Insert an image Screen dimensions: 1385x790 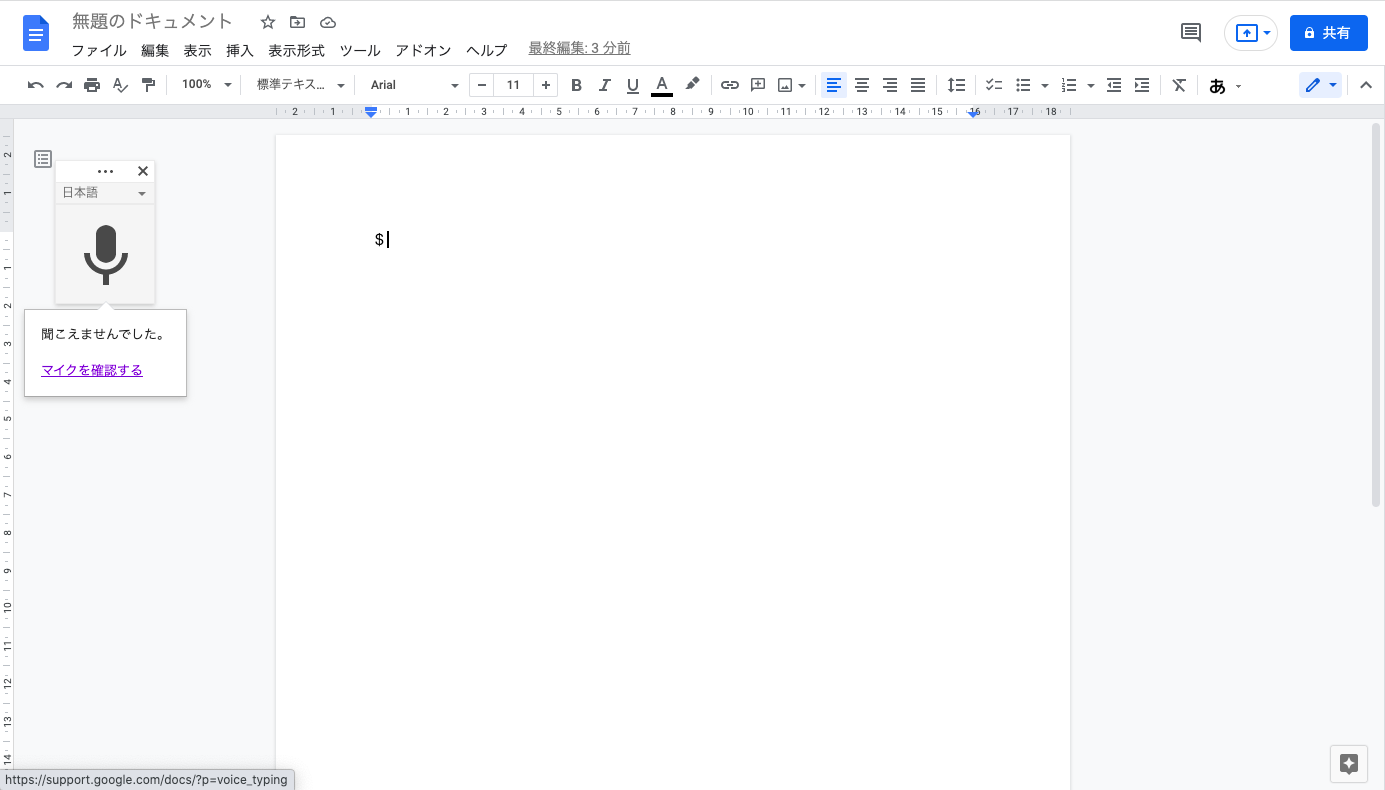(786, 85)
